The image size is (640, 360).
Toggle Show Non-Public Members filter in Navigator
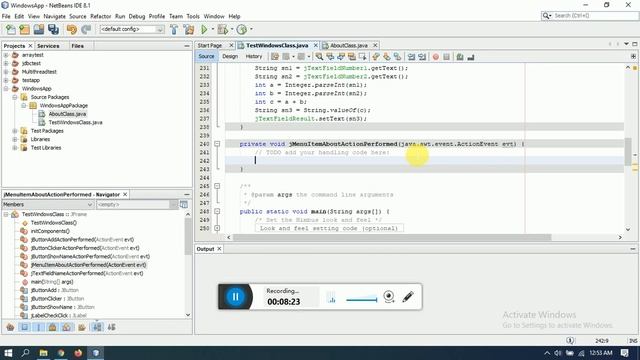coord(53,327)
